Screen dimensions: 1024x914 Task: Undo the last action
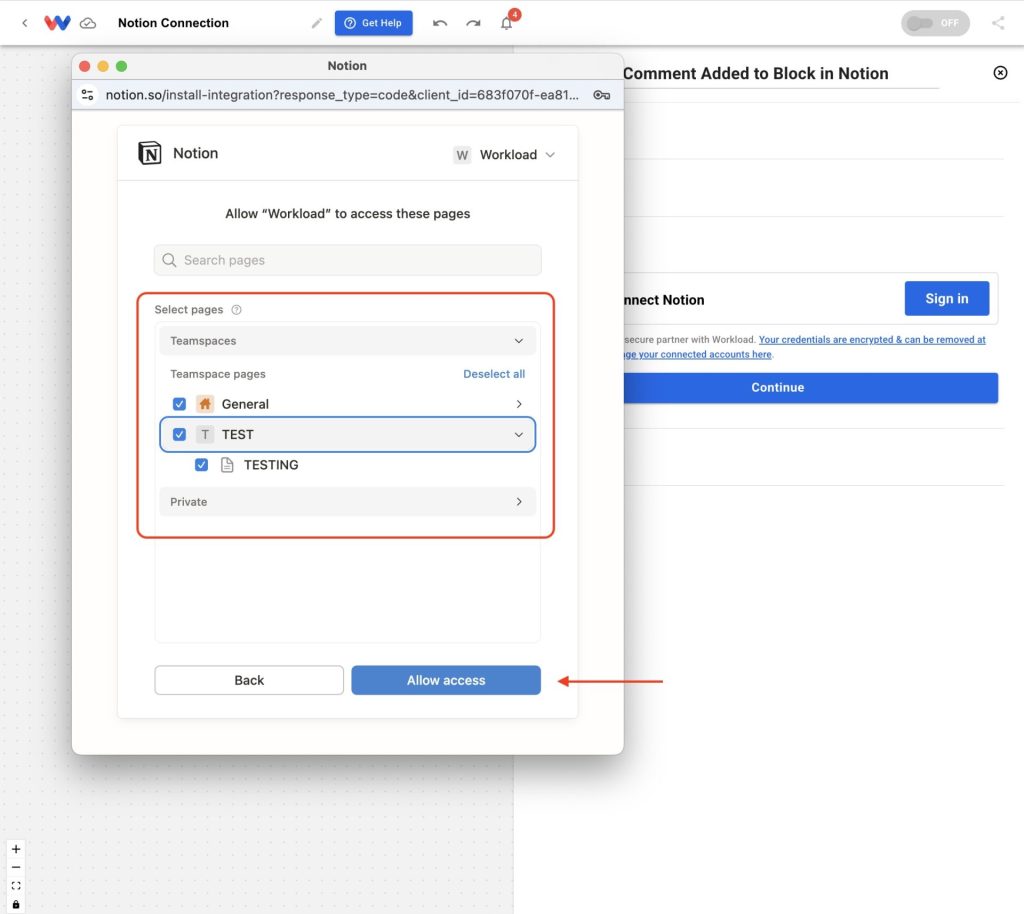click(x=440, y=24)
